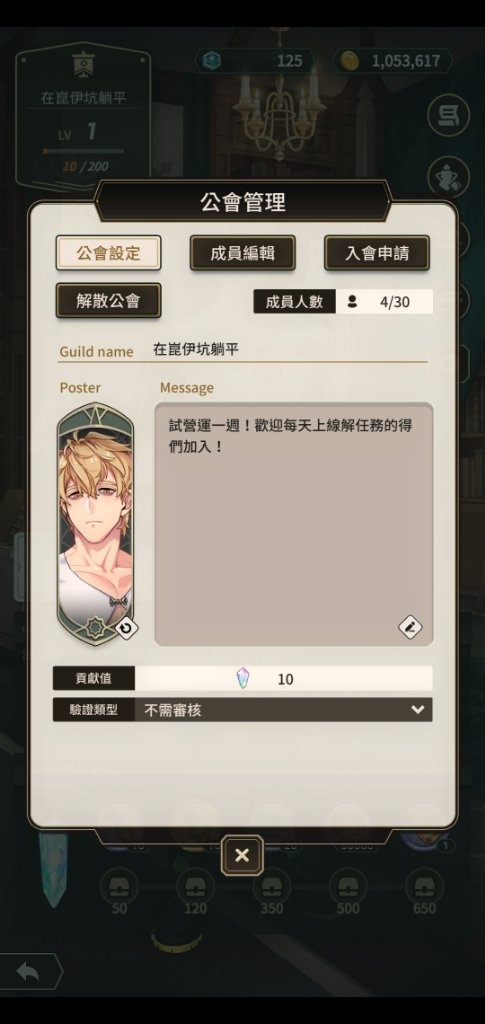
Task: Expand the 驗證類型 dropdown arrow
Action: point(418,710)
